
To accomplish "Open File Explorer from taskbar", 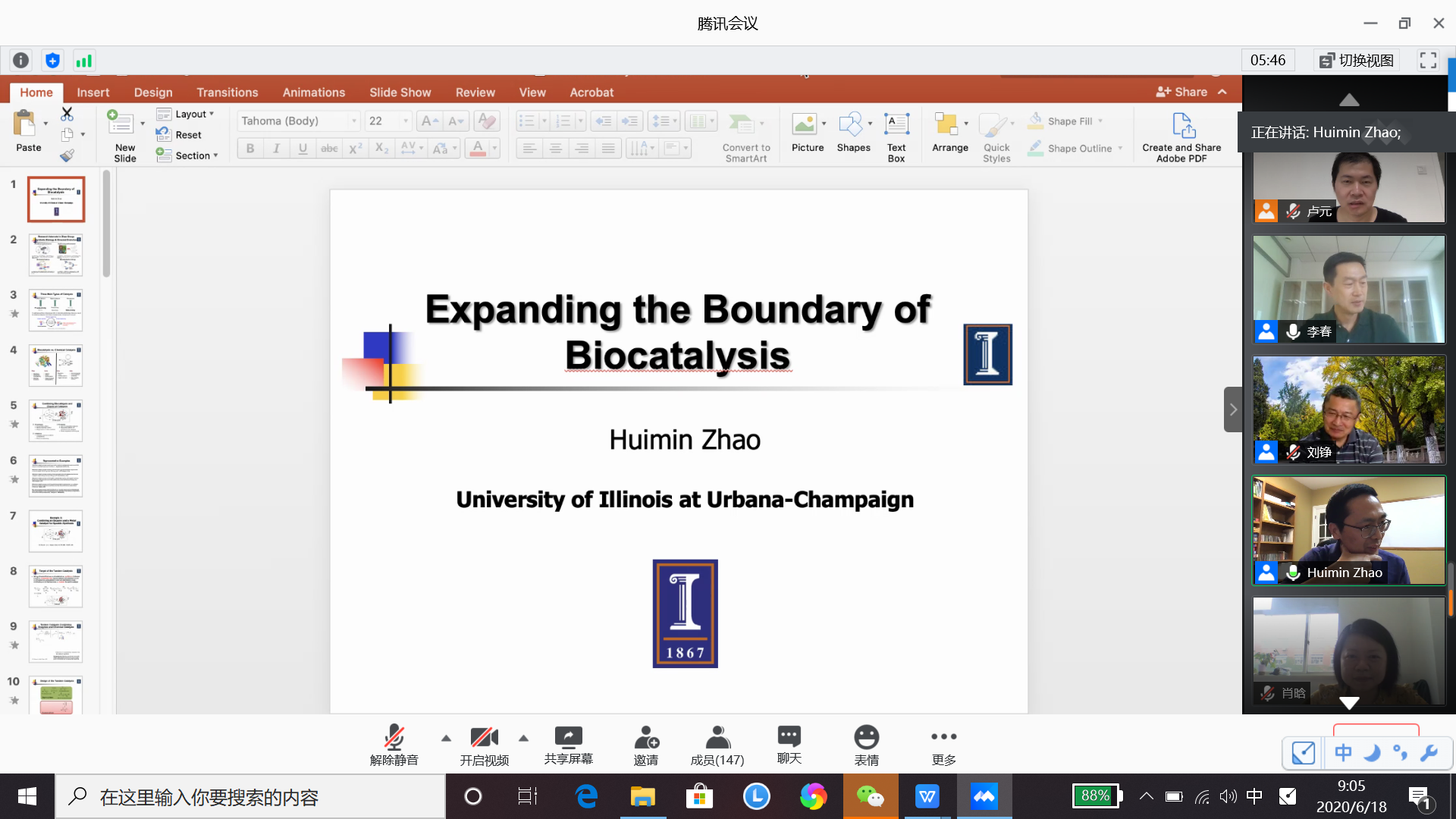I will pyautogui.click(x=642, y=796).
